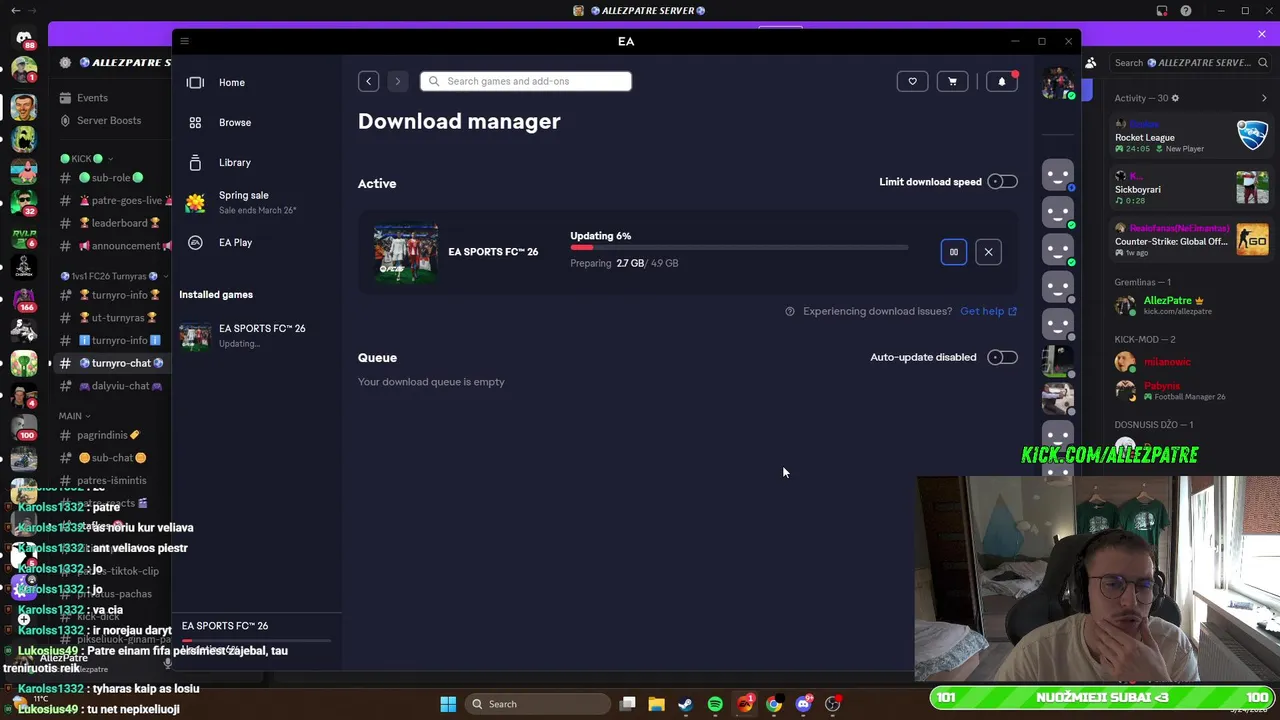This screenshot has width=1280, height=720.
Task: Open the Counter-Strike activity card
Action: [x=1192, y=240]
